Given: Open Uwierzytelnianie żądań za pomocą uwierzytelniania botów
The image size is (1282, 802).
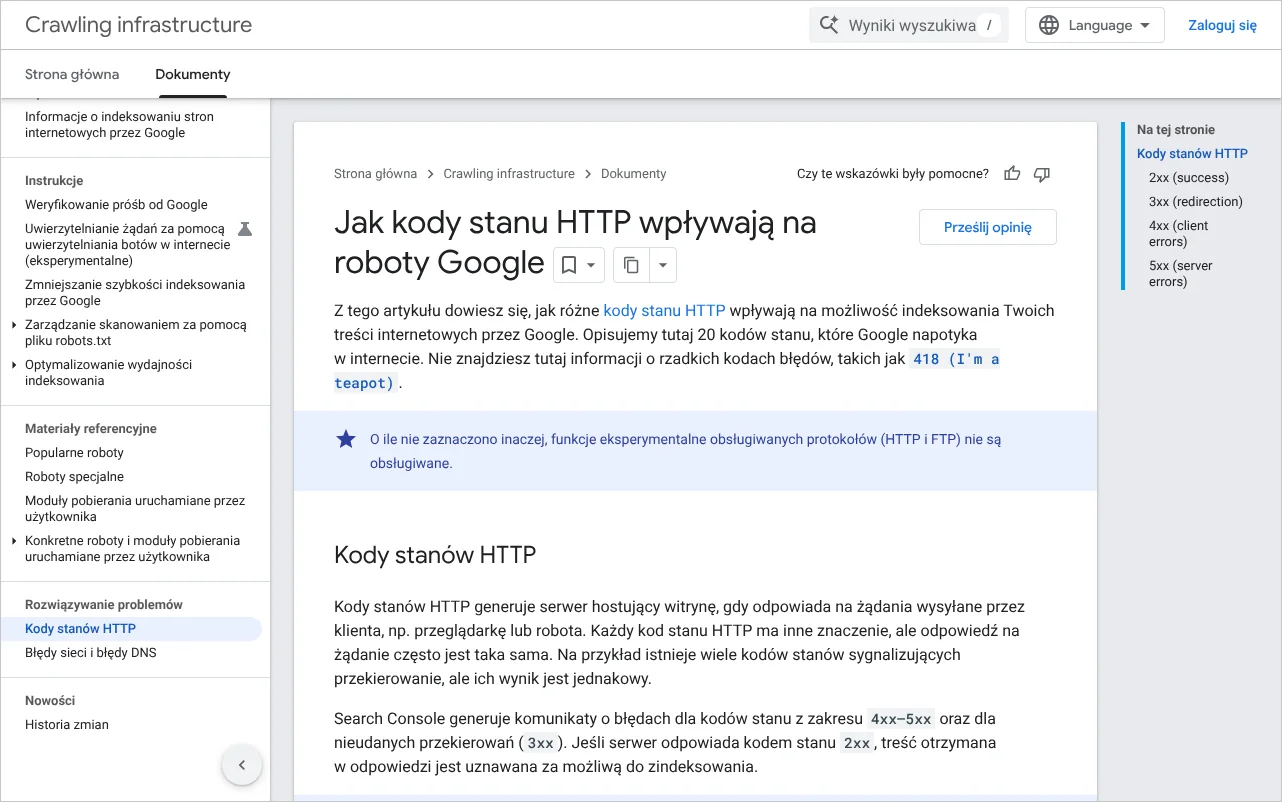Looking at the screenshot, I should (128, 245).
